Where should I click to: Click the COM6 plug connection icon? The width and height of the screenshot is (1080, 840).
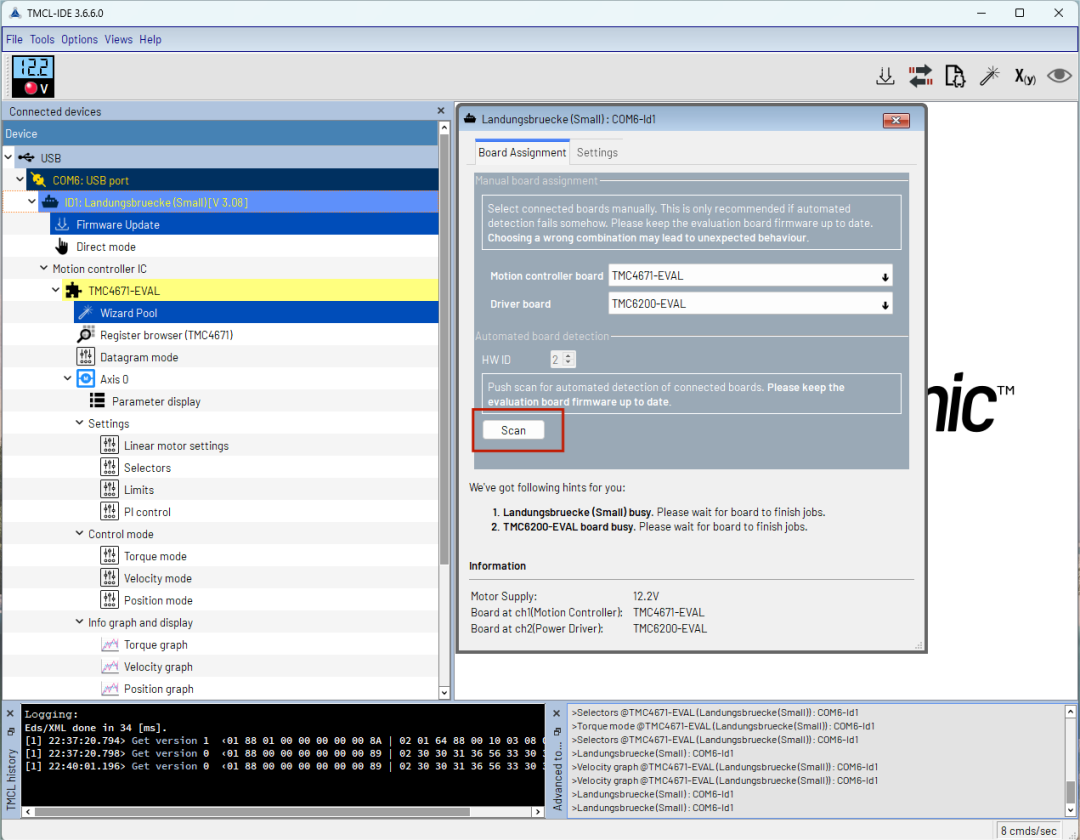click(x=39, y=180)
